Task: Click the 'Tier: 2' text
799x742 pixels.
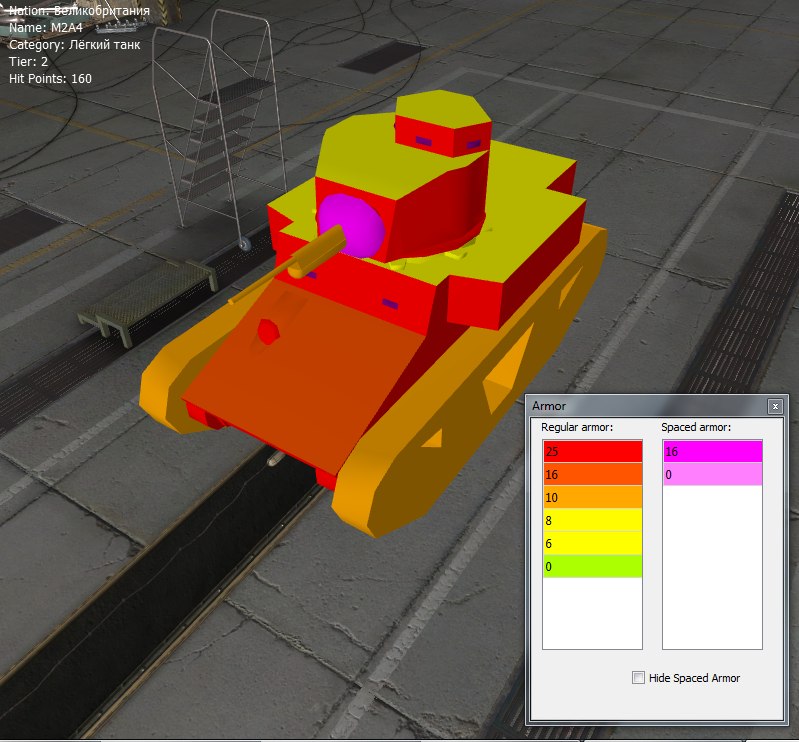Action: point(29,62)
